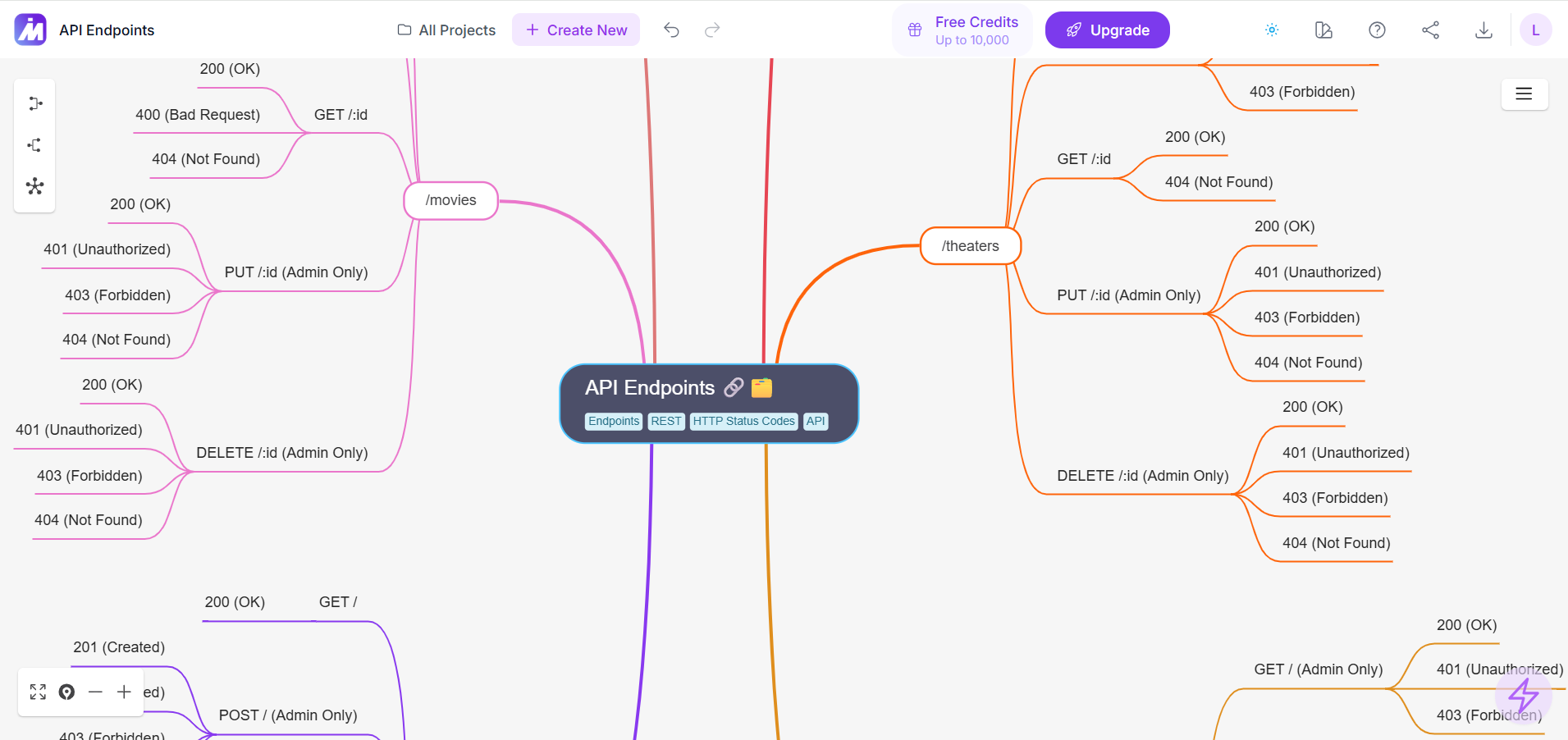The width and height of the screenshot is (1568, 740).
Task: Zoom in with plus icon
Action: pyautogui.click(x=124, y=692)
